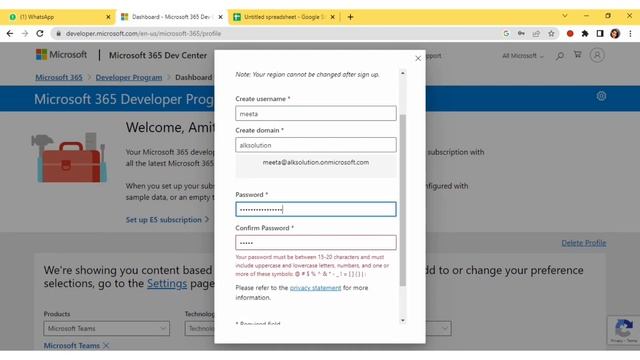Focus the Confirm Password field
Viewport: 640px width, 360px height.
316,242
